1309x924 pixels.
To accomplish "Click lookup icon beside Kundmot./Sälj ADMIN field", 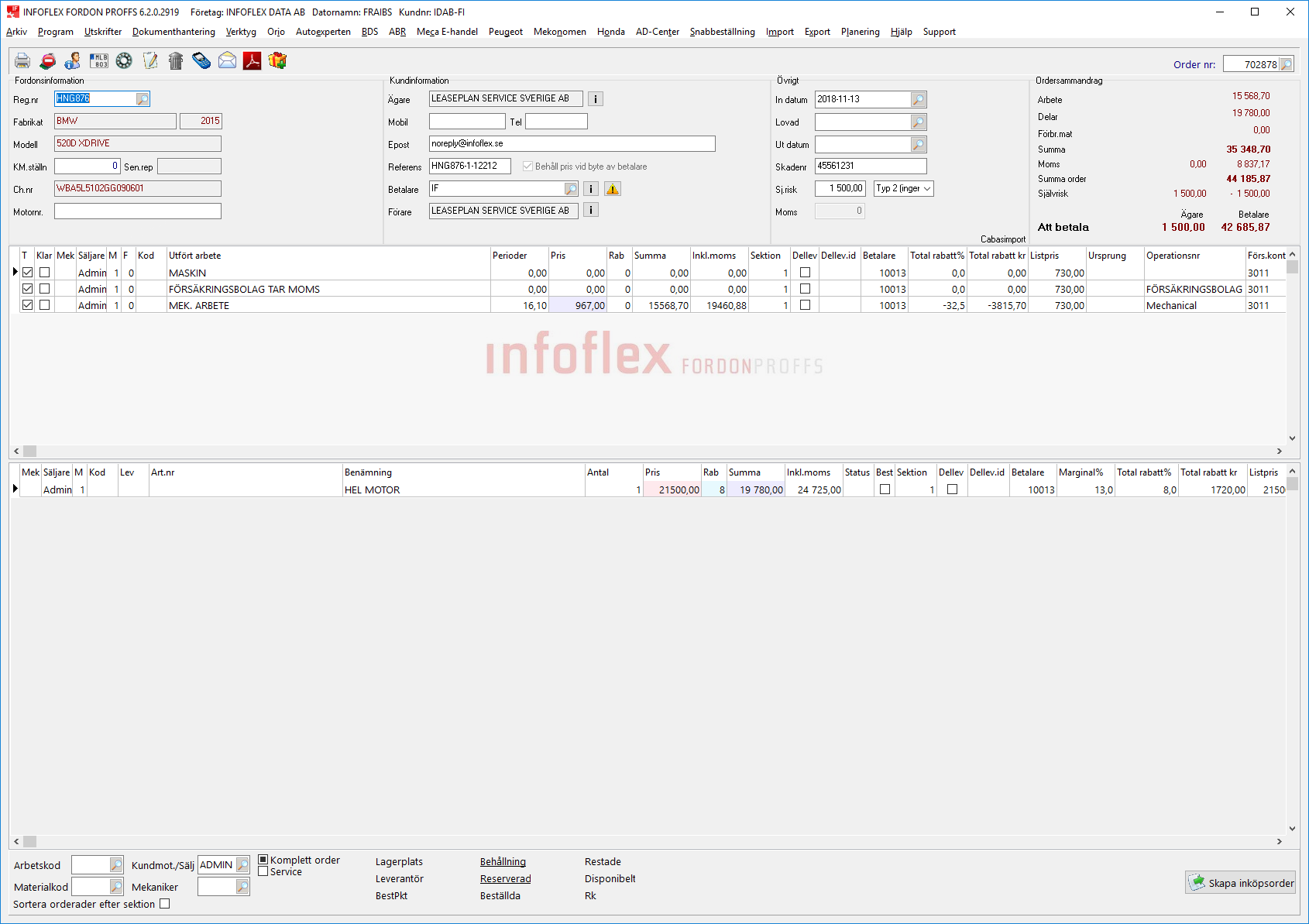I will [242, 864].
